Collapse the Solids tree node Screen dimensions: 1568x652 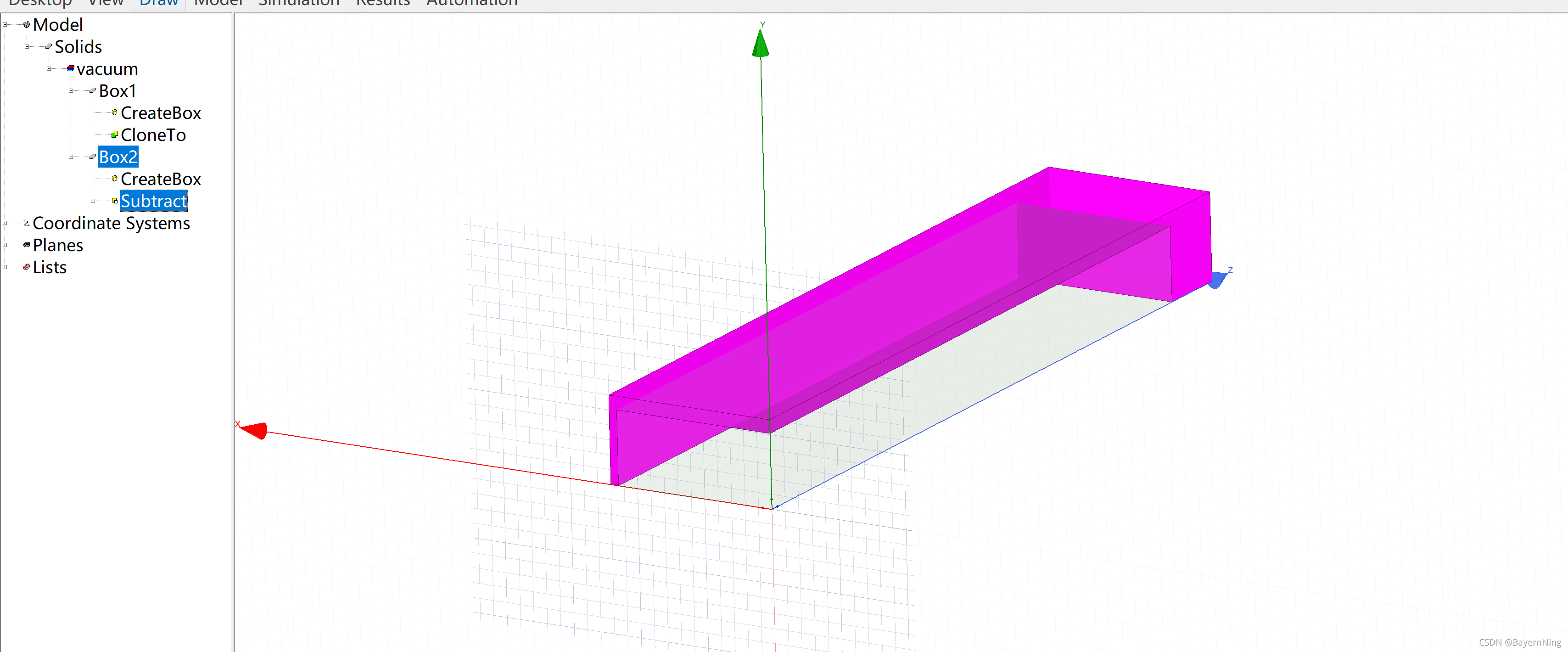27,47
